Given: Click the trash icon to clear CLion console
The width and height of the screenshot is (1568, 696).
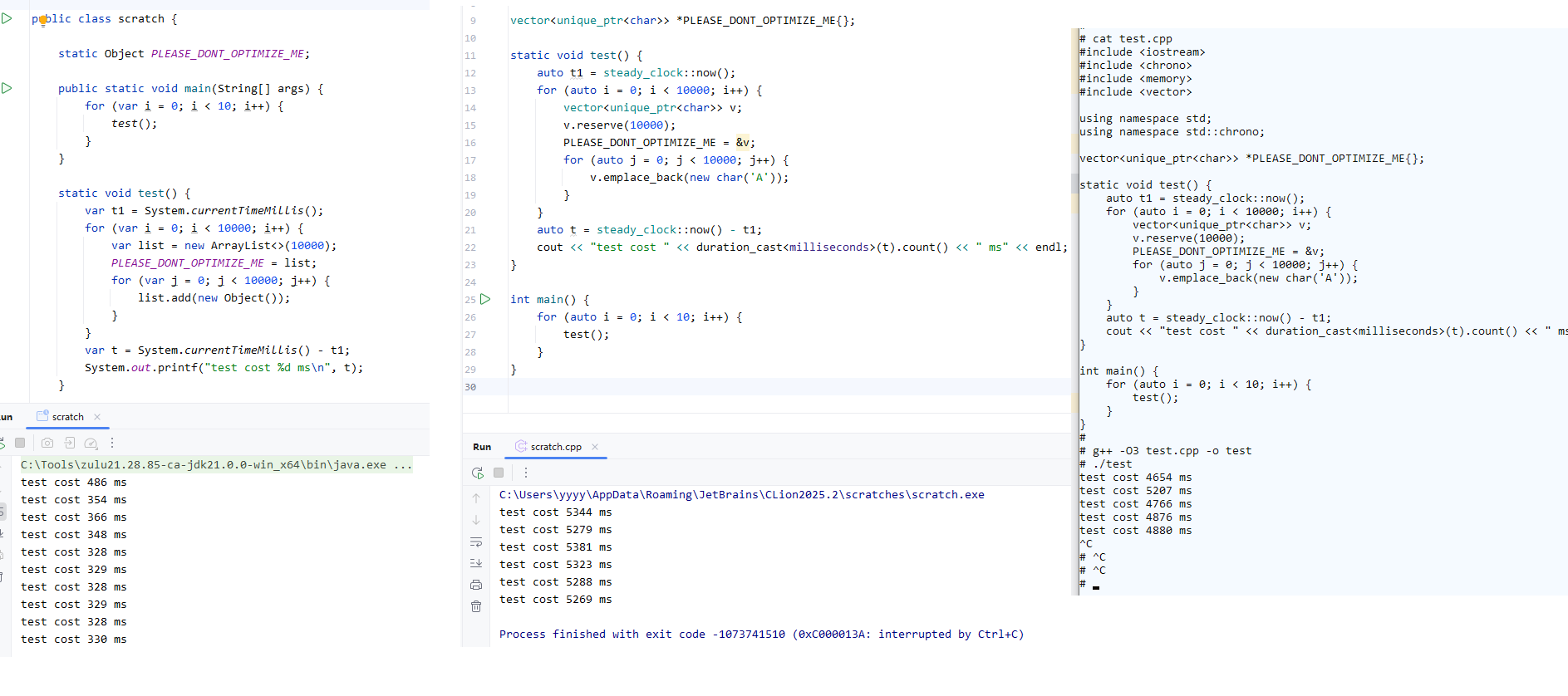Looking at the screenshot, I should 476,606.
